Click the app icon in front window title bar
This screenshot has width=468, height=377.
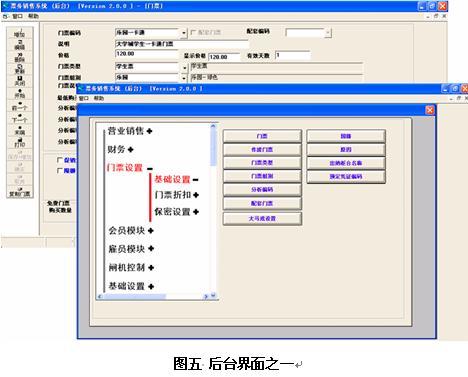pyautogui.click(x=80, y=88)
